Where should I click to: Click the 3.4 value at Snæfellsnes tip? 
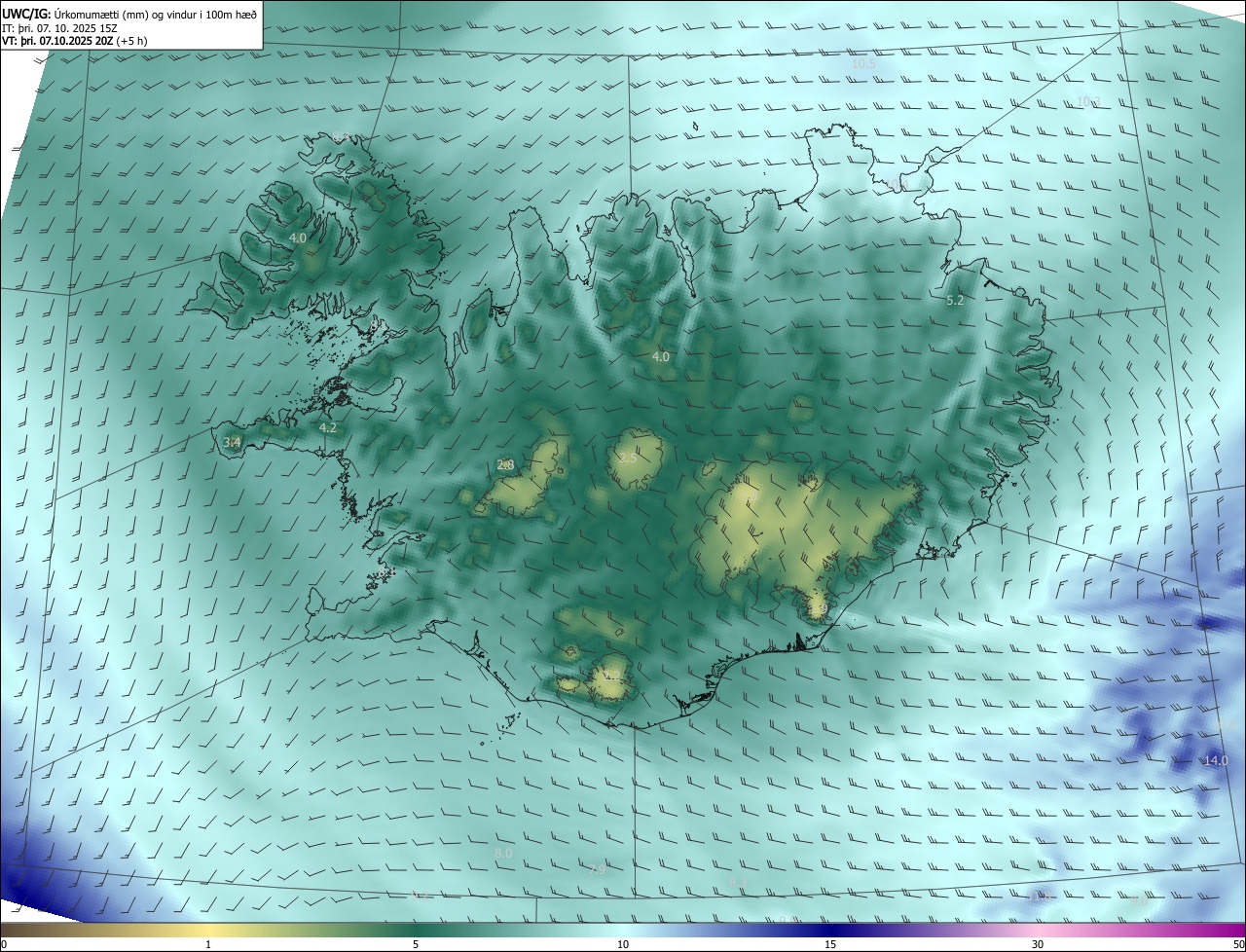tap(232, 443)
